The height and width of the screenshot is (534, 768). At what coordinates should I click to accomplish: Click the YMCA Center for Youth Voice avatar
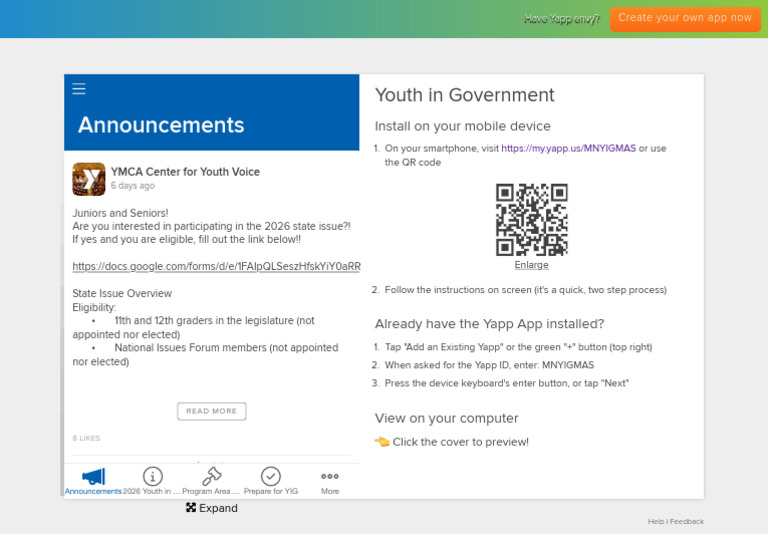pyautogui.click(x=89, y=179)
